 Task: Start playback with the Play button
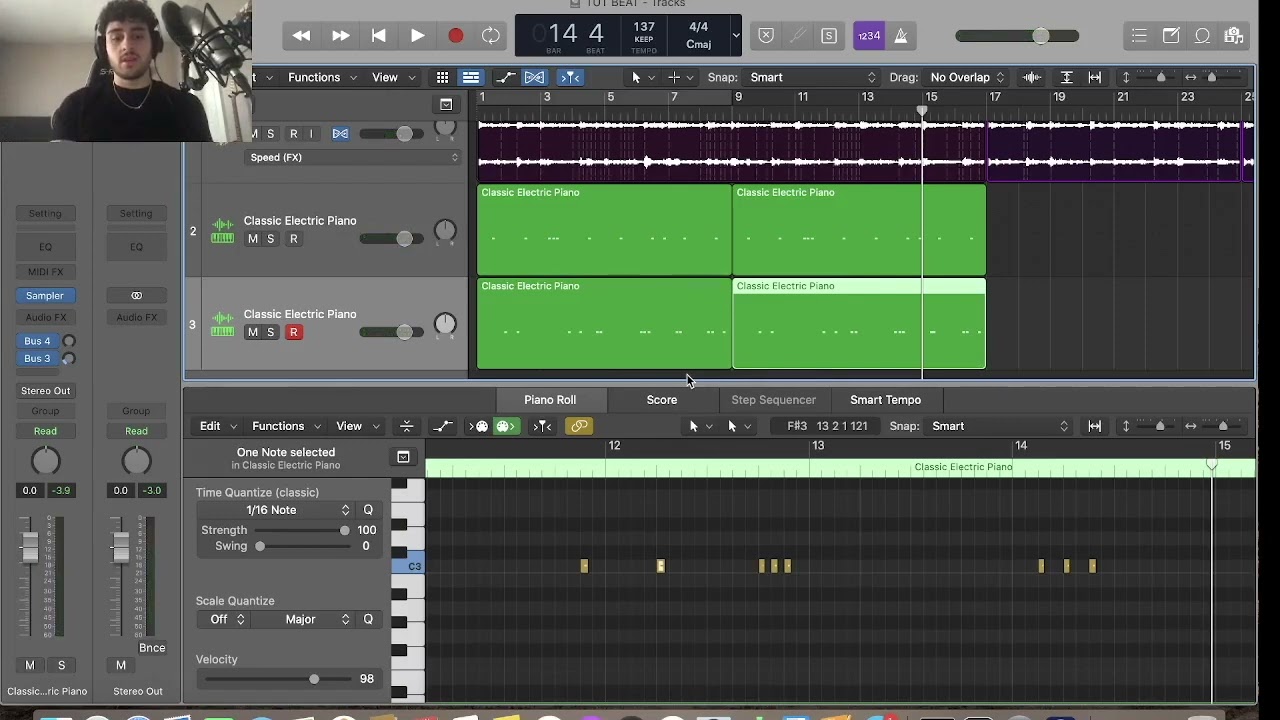click(417, 36)
